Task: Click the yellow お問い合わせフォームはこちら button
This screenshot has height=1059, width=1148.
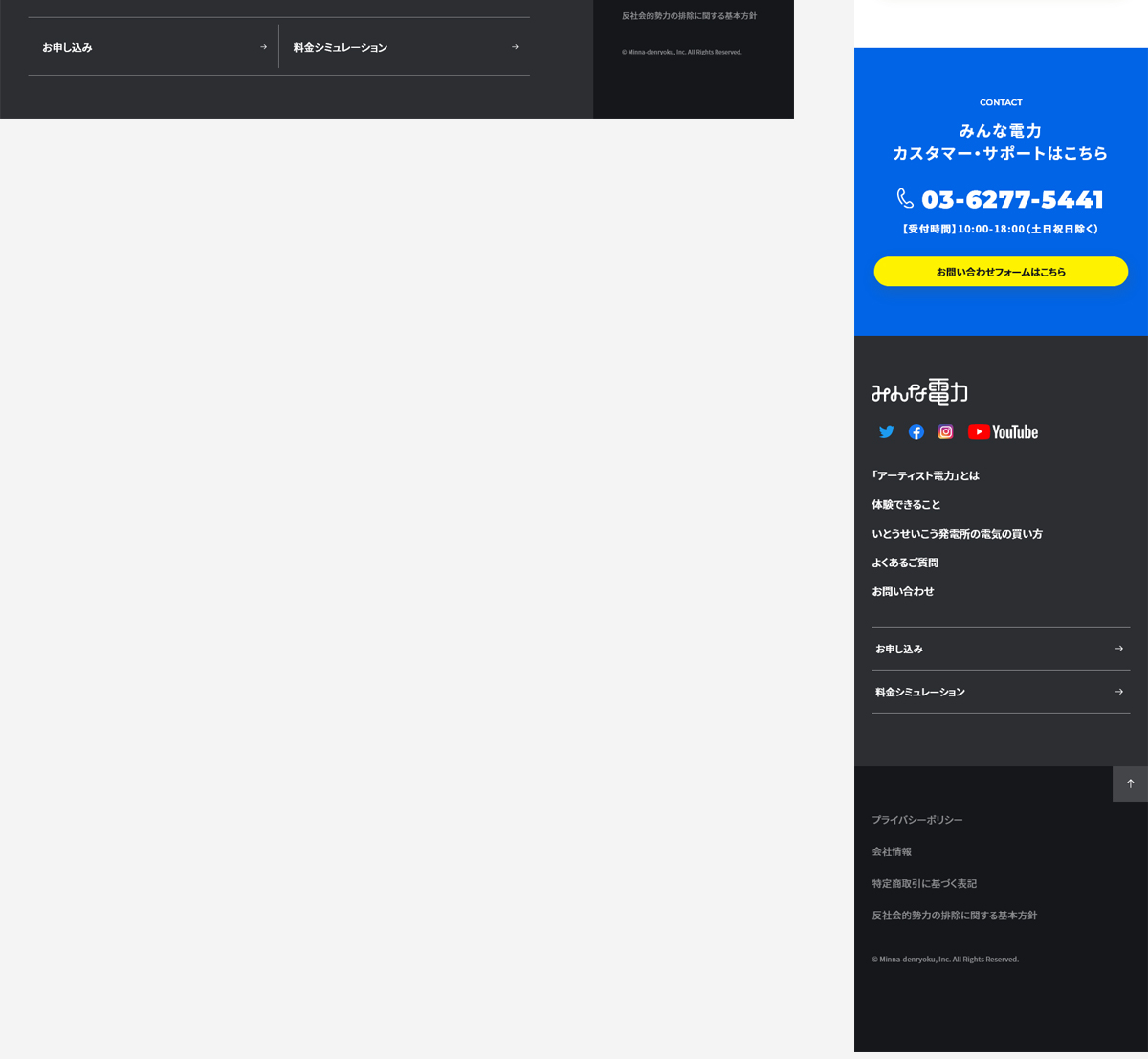Action: 1001,272
